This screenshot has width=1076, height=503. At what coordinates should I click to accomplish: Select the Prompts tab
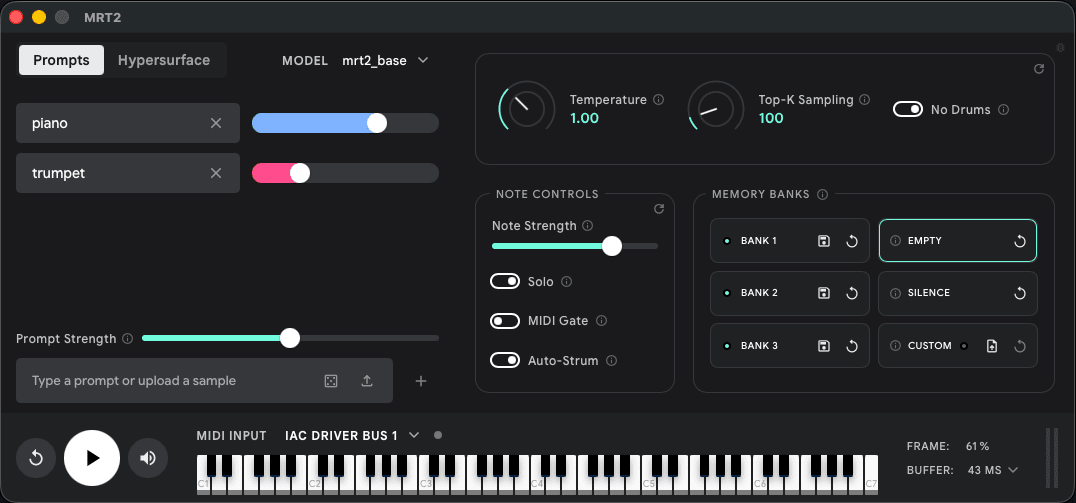(x=61, y=60)
